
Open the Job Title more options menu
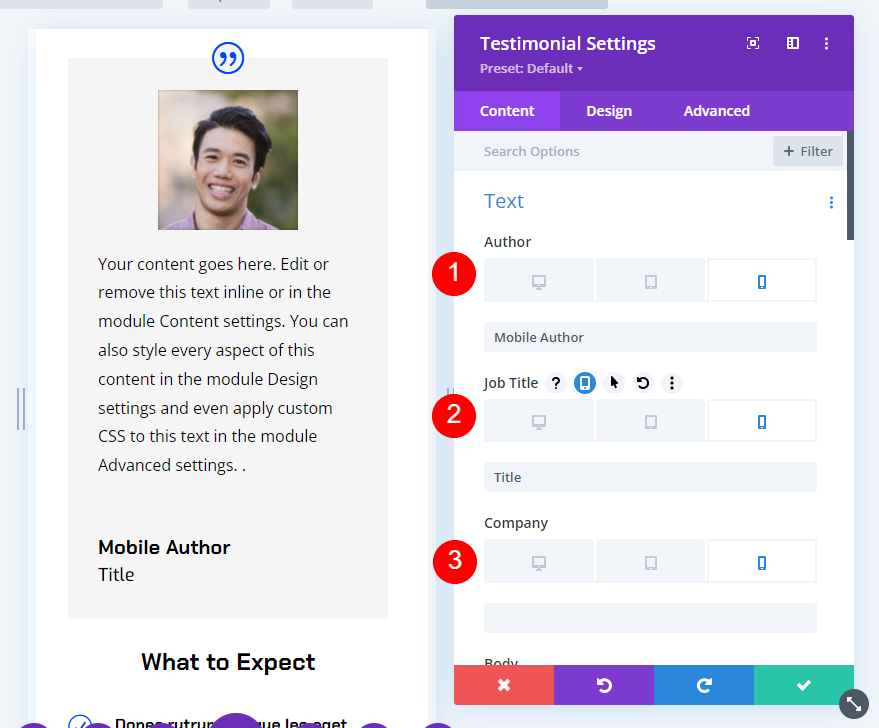[x=672, y=383]
